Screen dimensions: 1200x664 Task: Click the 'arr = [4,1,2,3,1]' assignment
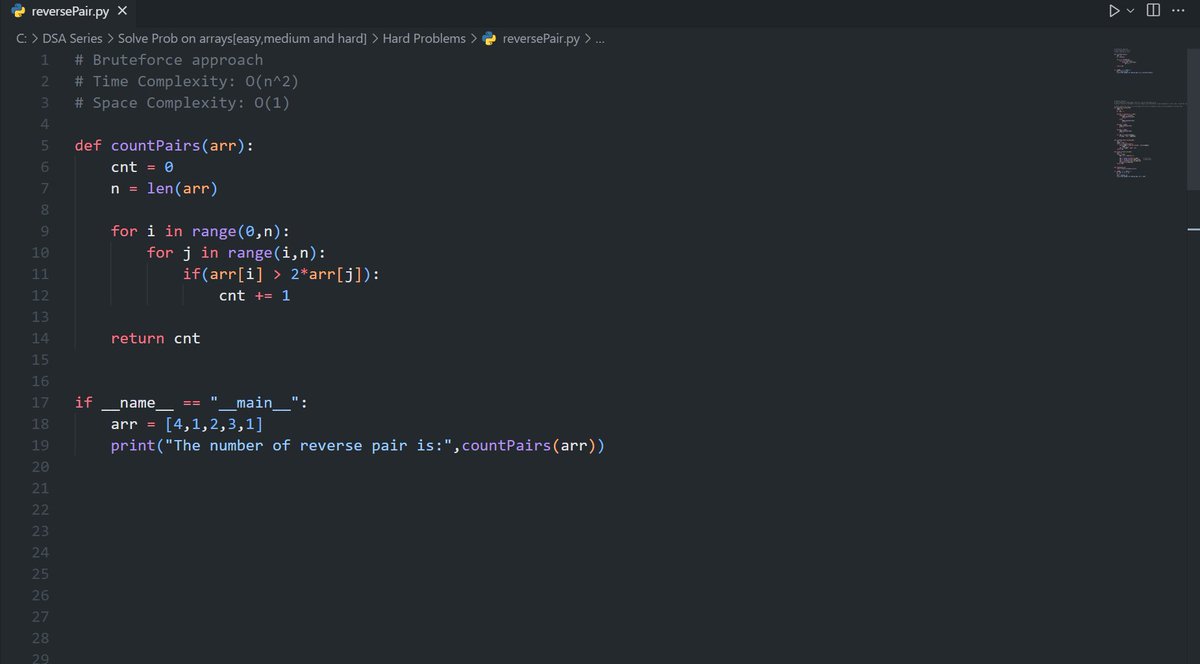click(x=186, y=424)
